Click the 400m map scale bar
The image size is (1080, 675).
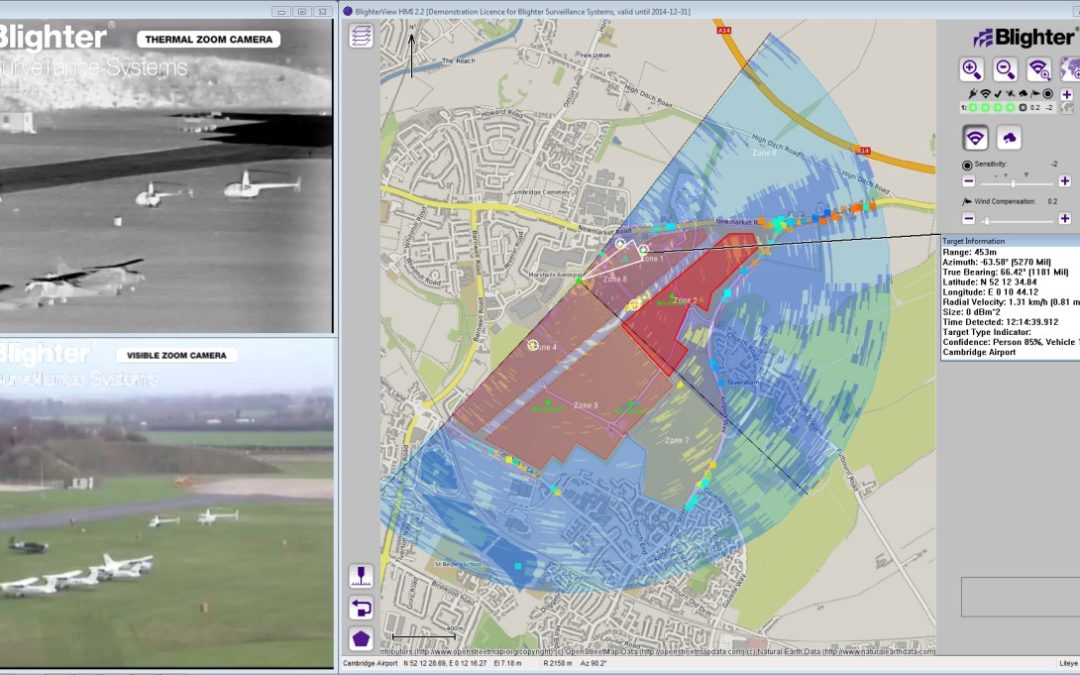[423, 634]
